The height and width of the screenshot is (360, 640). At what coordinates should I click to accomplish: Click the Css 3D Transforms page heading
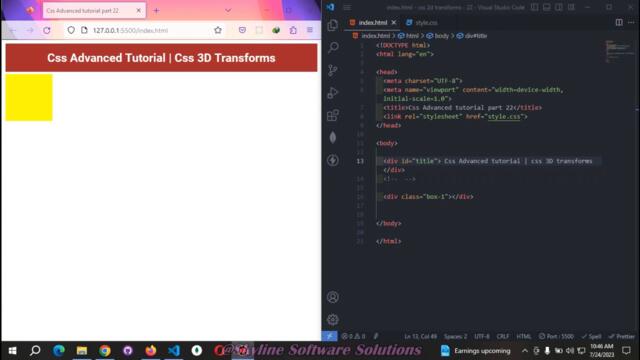(x=161, y=58)
